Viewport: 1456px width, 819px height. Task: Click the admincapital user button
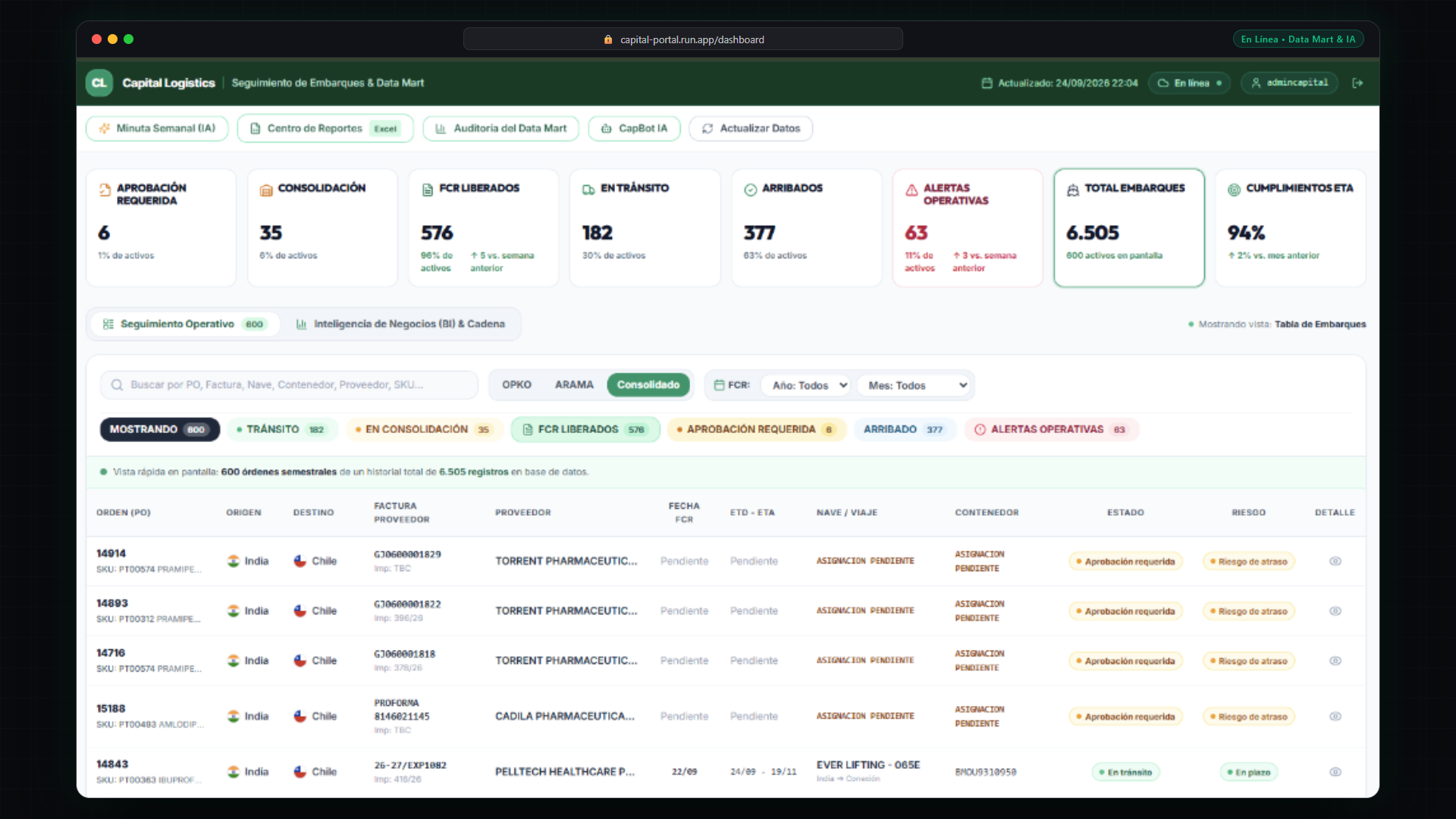[x=1289, y=83]
